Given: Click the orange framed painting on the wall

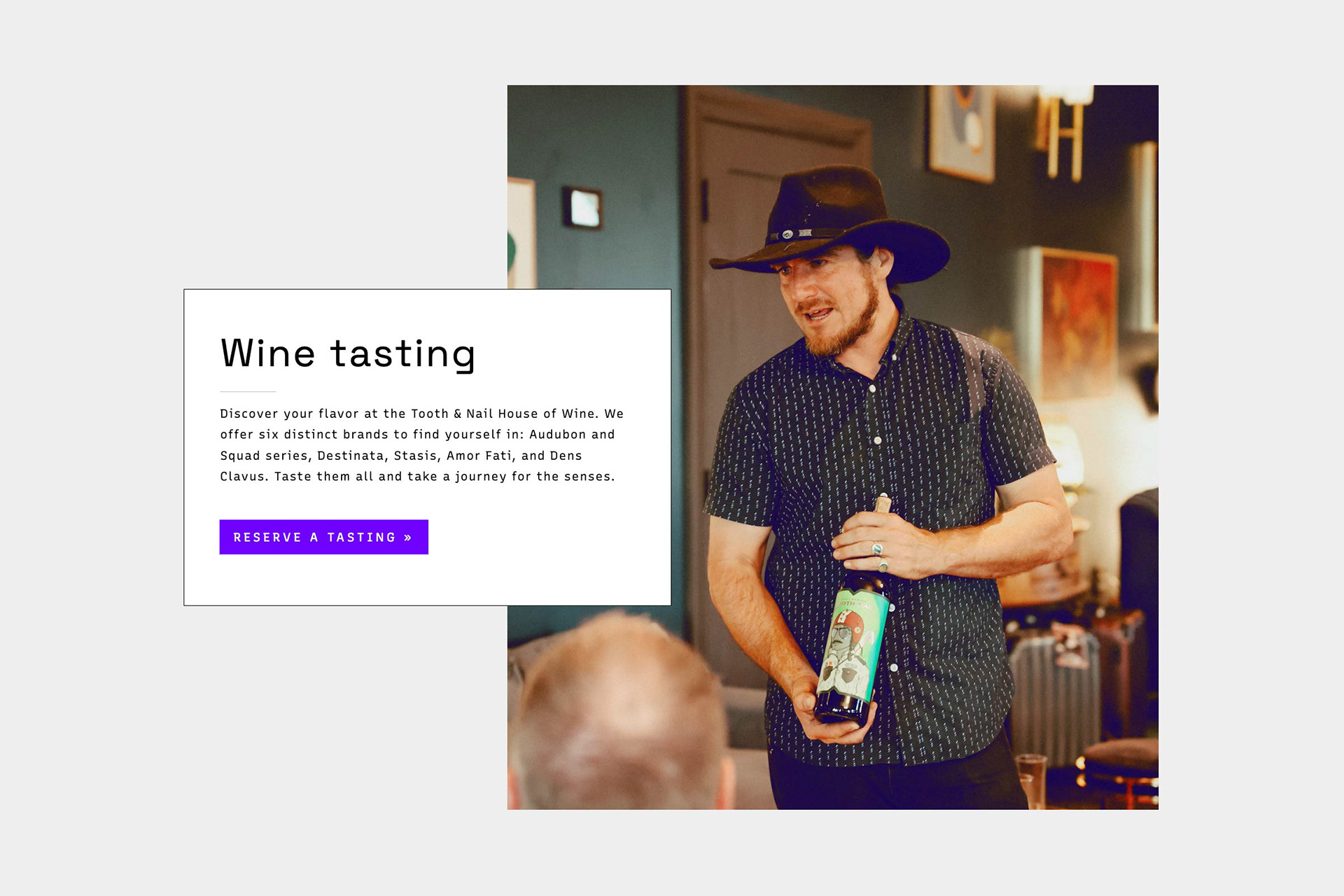Looking at the screenshot, I should click(x=1076, y=324).
